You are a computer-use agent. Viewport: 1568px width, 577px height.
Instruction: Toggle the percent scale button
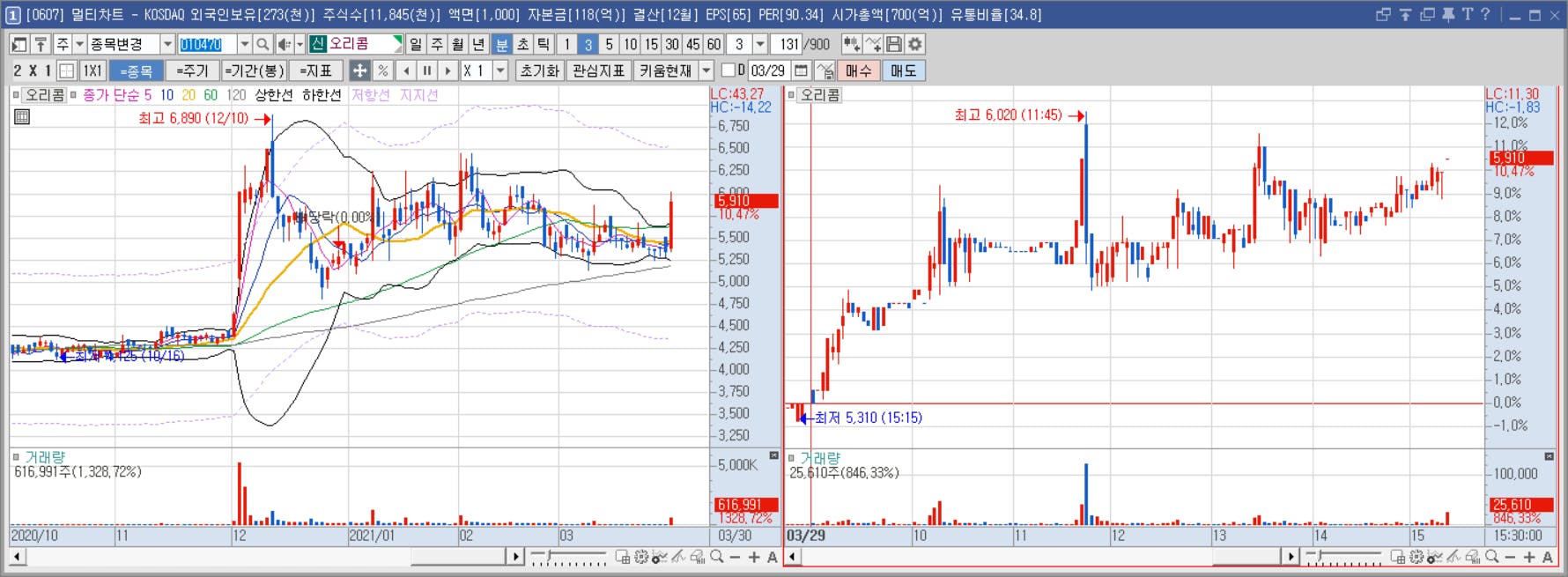coord(382,70)
